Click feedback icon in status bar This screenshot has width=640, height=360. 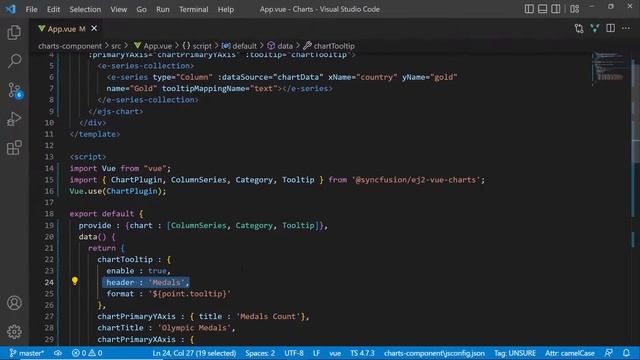click(609, 353)
